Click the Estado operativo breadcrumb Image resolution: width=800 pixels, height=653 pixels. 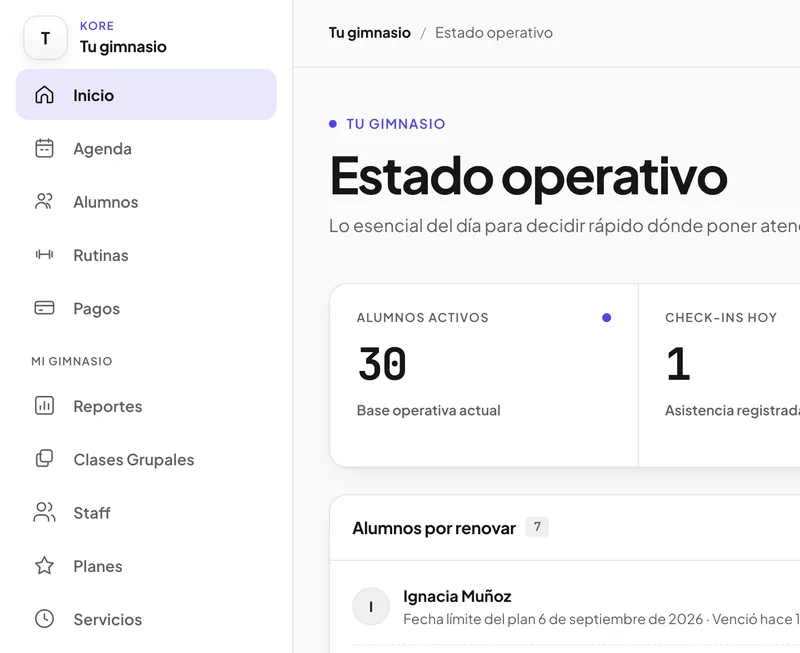pos(493,33)
